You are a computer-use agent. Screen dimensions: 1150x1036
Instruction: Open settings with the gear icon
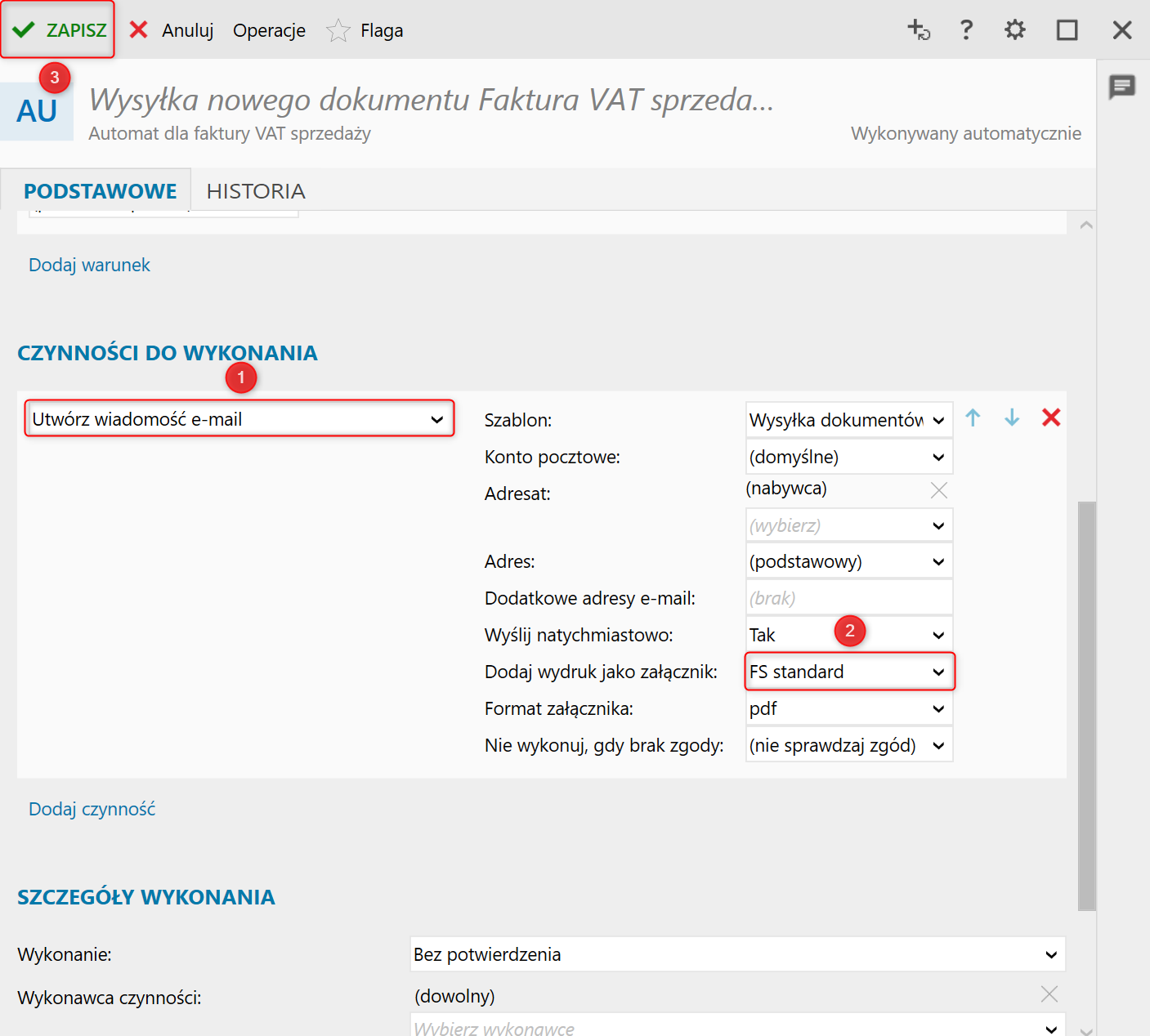1014,30
